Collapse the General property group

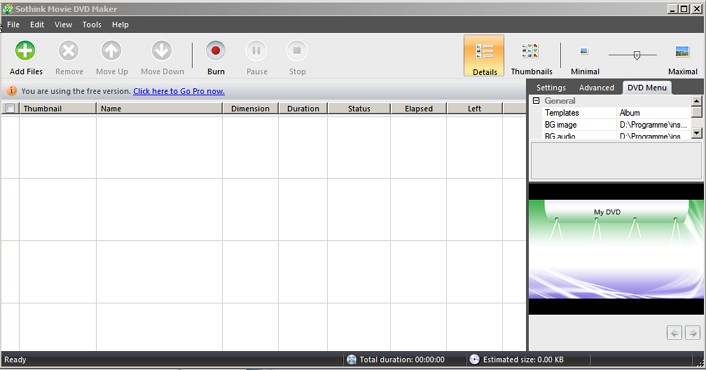536,101
